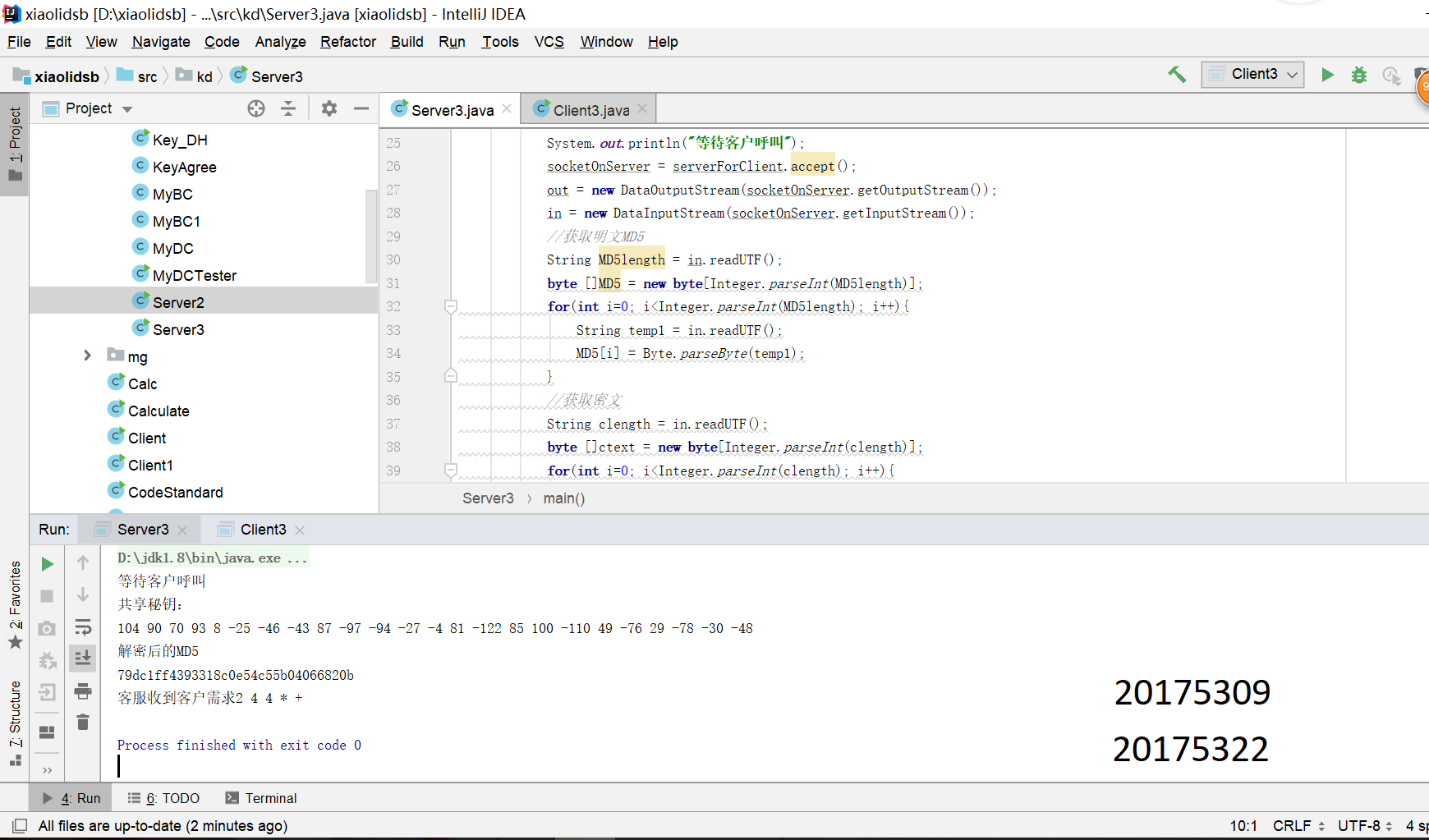The image size is (1429, 840).
Task: Click the locate/scroll from source icon
Action: (256, 108)
